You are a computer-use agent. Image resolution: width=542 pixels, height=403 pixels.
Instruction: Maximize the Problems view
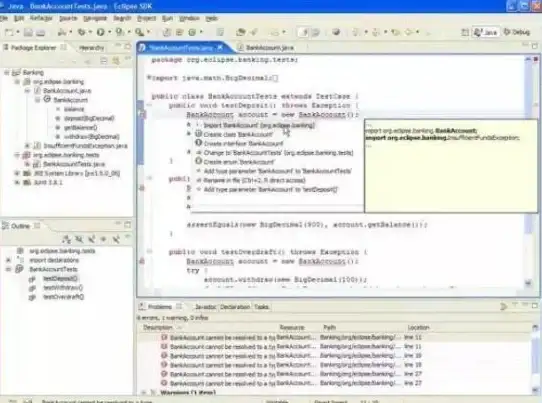(x=535, y=306)
